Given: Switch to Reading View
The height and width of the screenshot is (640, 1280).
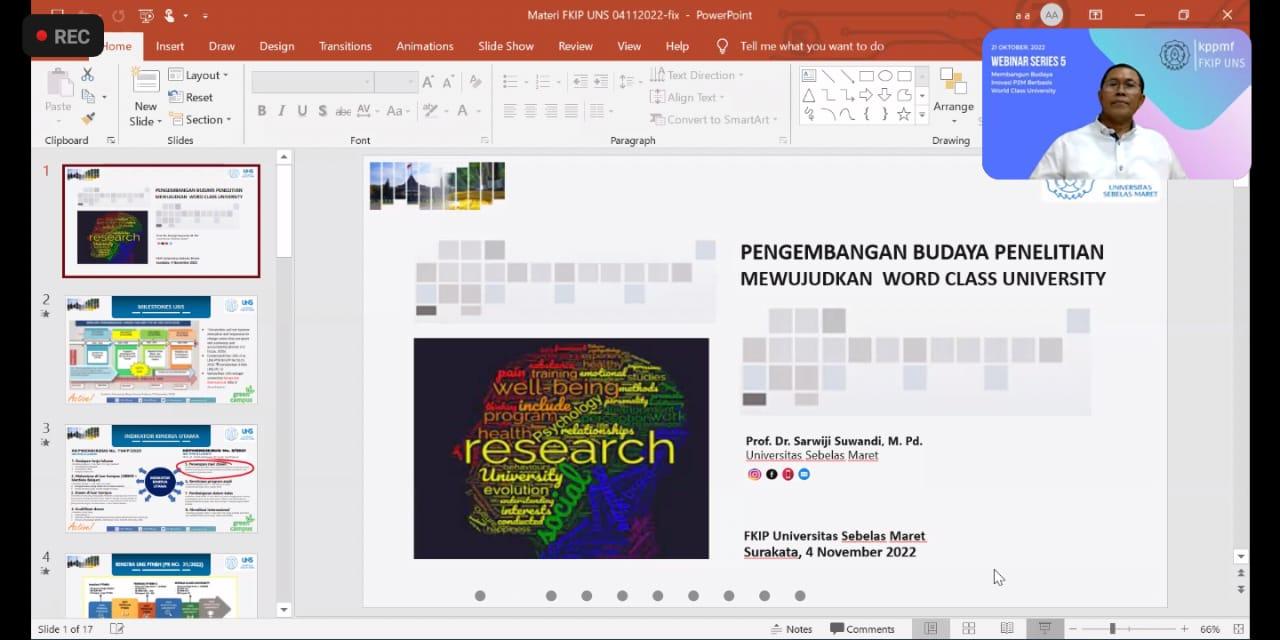Looking at the screenshot, I should pyautogui.click(x=1006, y=628).
